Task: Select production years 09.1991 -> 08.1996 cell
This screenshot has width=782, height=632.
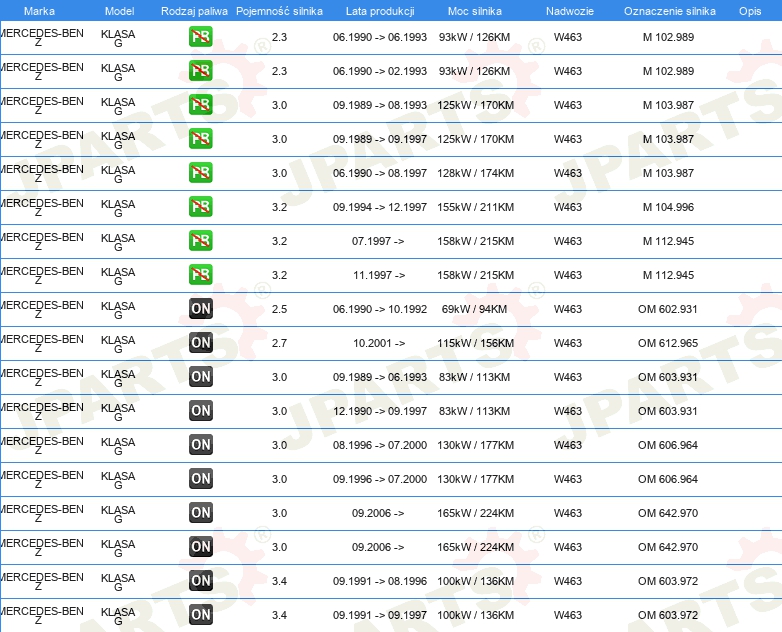Action: click(380, 581)
